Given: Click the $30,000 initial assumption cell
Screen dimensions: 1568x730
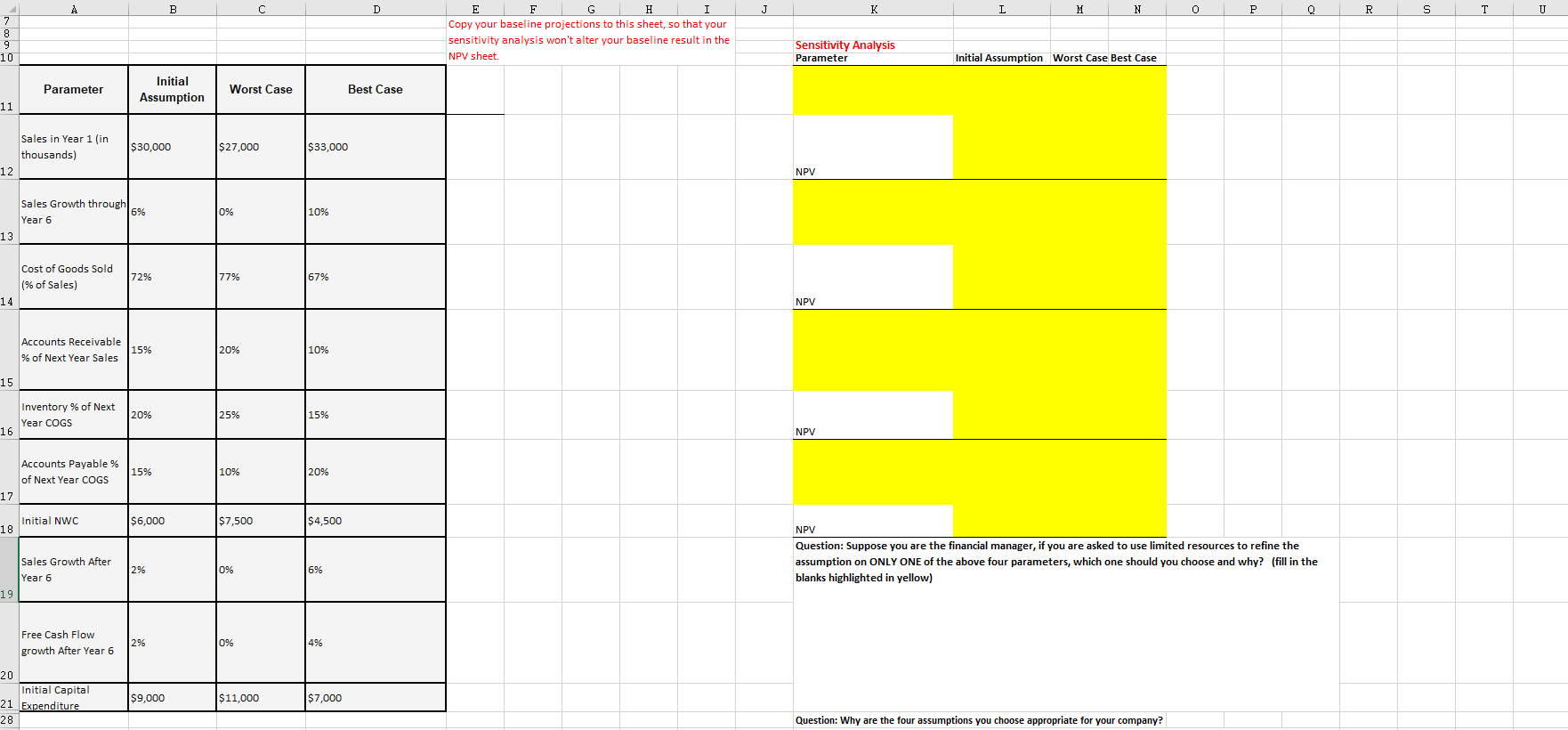Looking at the screenshot, I should point(172,147).
